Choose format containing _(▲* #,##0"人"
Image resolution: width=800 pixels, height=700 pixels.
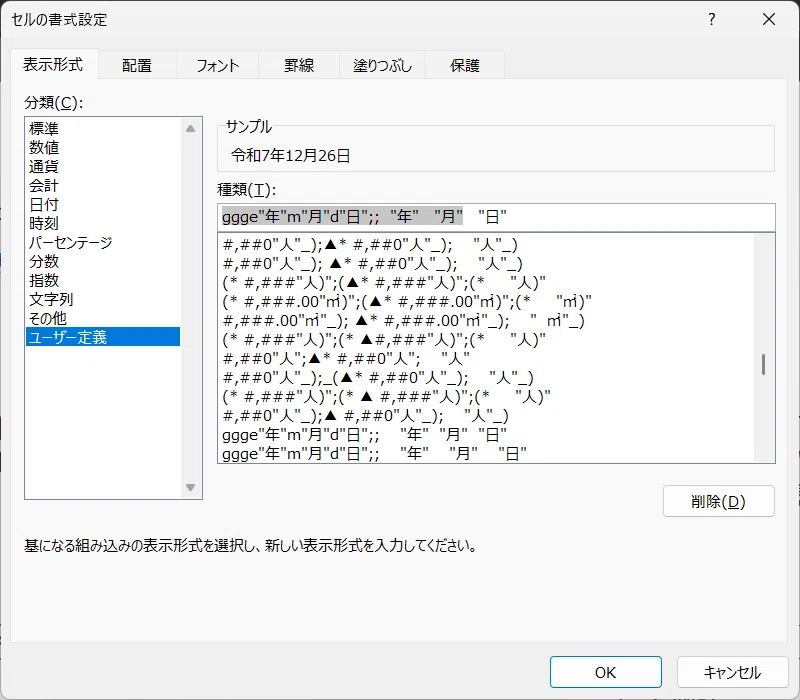(486, 378)
